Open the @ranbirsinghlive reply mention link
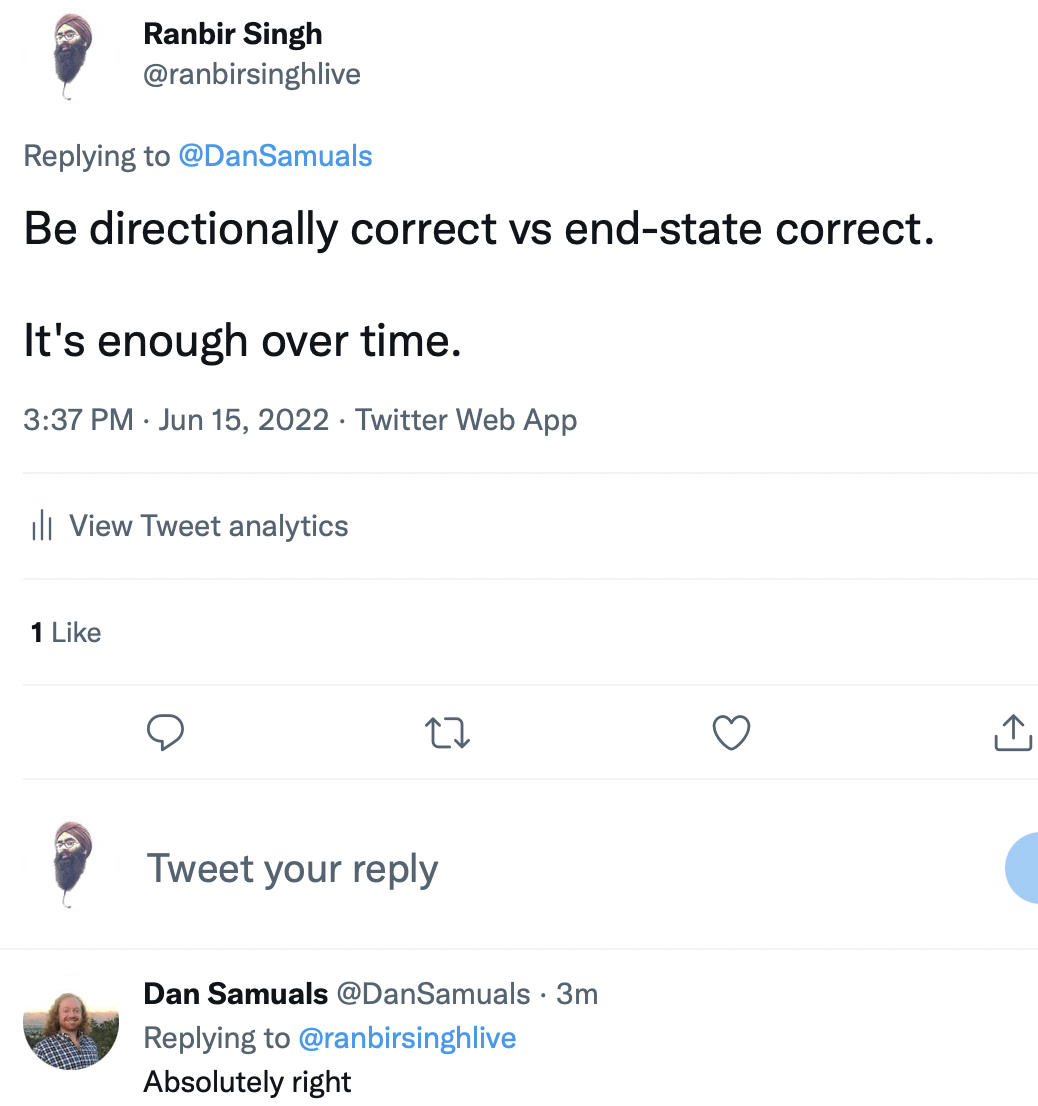 [x=407, y=1038]
